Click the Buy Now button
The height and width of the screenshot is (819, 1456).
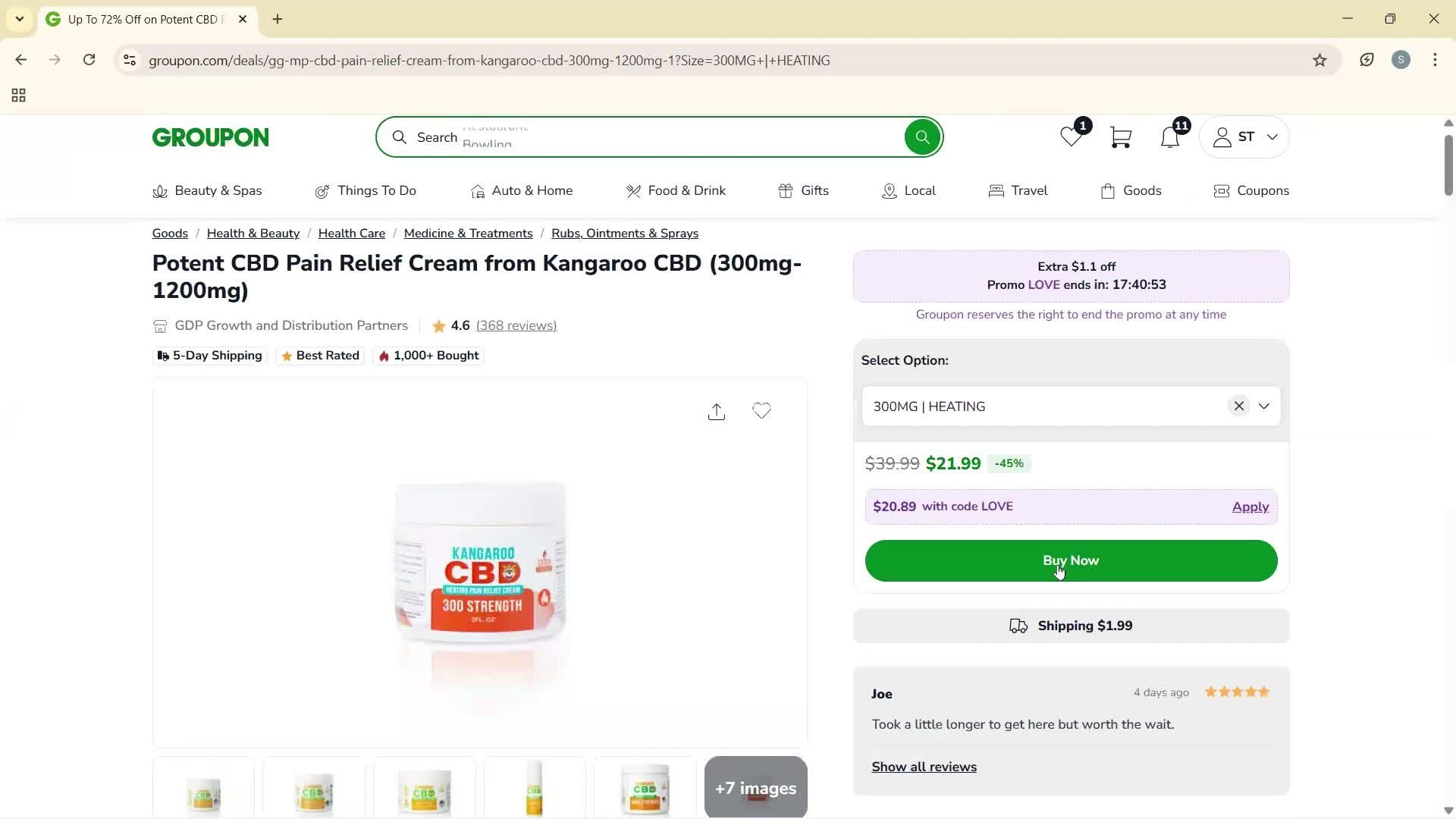1070,560
